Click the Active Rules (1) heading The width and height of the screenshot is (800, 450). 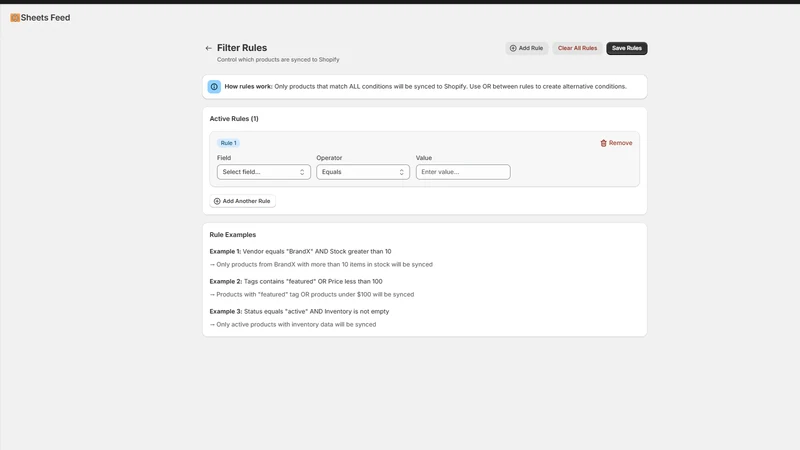(234, 118)
